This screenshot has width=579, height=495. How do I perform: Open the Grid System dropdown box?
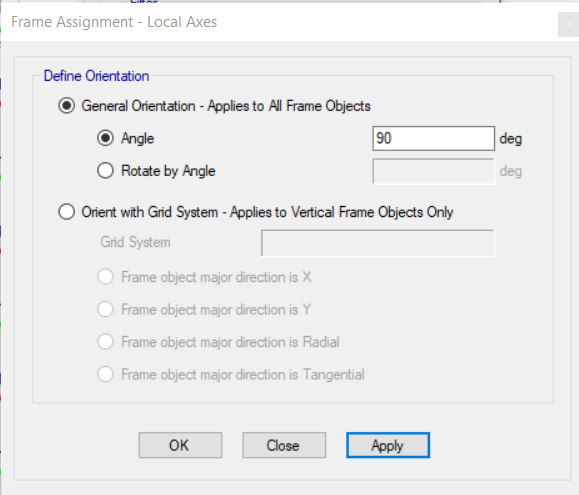point(378,243)
